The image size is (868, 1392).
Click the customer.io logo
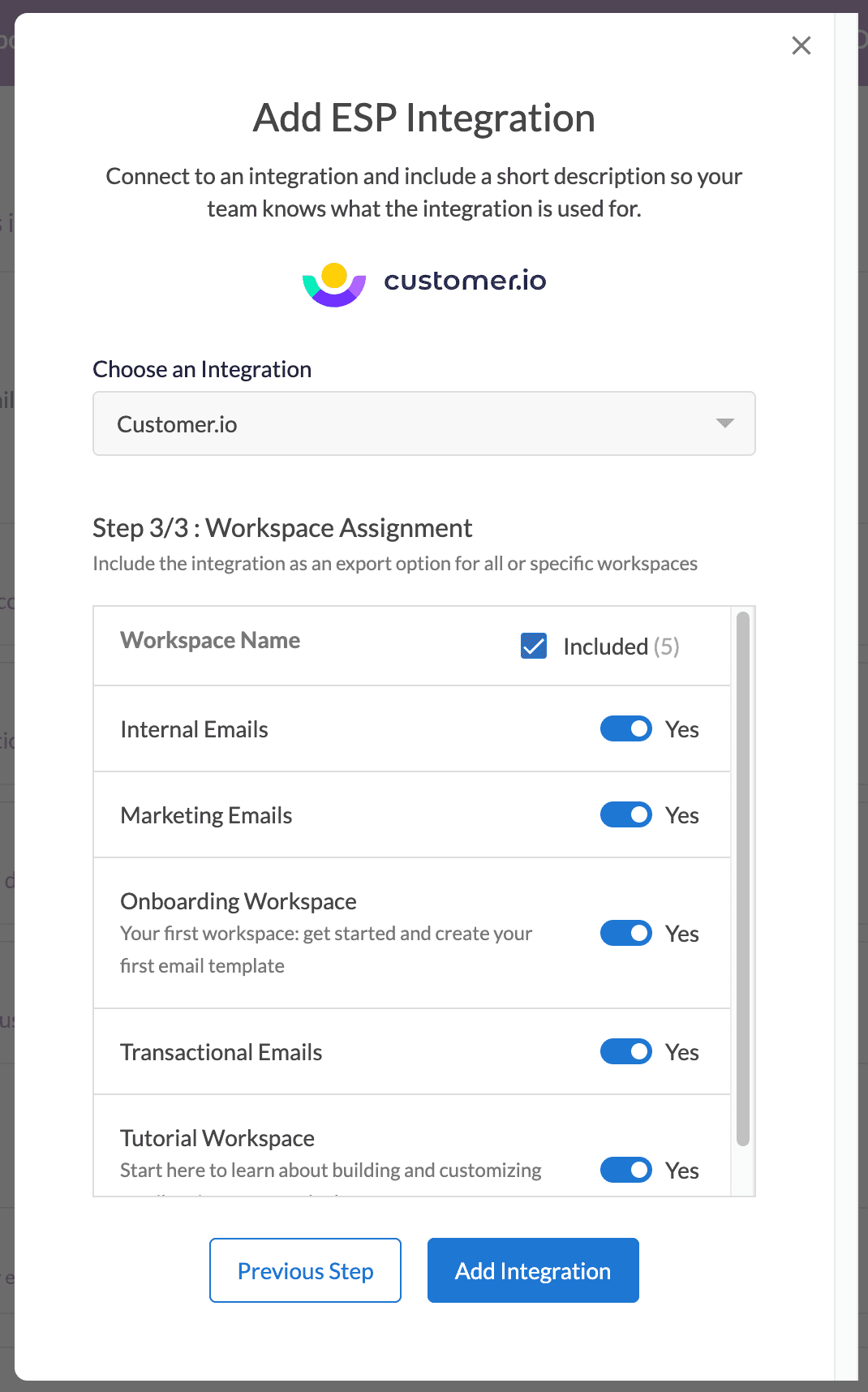coord(424,284)
